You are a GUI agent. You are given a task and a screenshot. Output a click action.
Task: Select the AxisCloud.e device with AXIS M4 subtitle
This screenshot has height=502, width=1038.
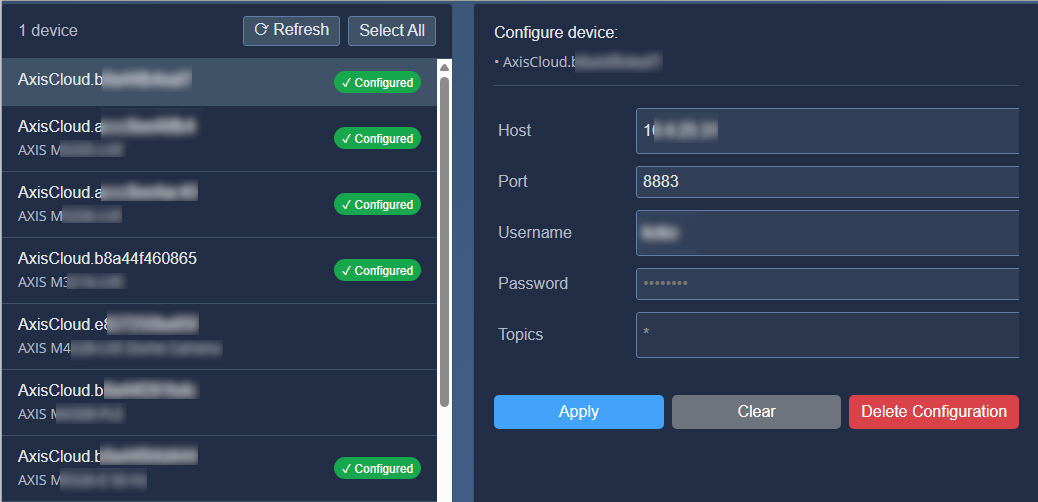pyautogui.click(x=219, y=336)
